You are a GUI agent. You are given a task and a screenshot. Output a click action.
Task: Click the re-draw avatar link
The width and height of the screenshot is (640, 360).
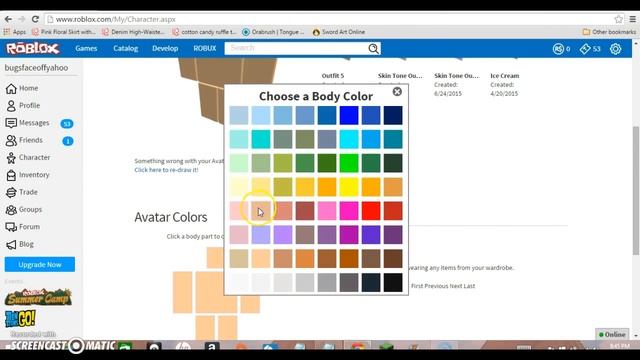coord(166,170)
